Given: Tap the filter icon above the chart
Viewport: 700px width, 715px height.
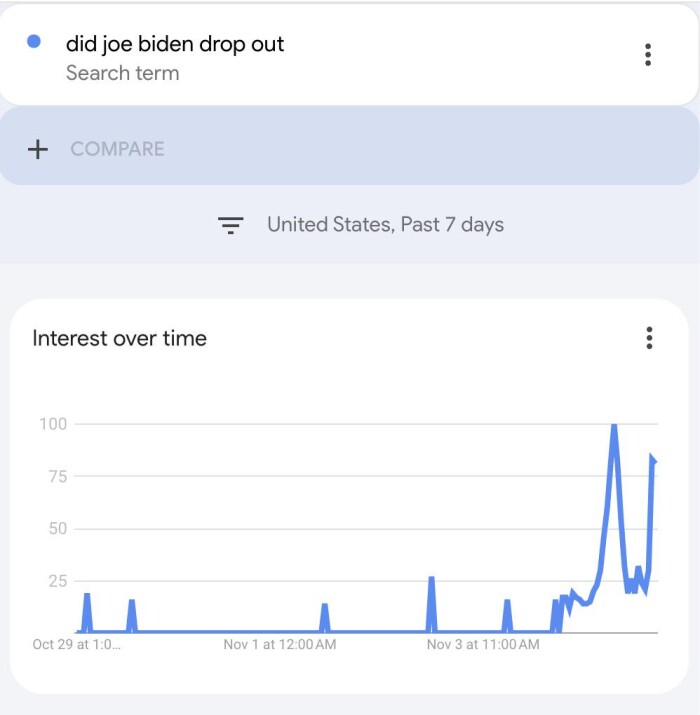Looking at the screenshot, I should coord(231,225).
